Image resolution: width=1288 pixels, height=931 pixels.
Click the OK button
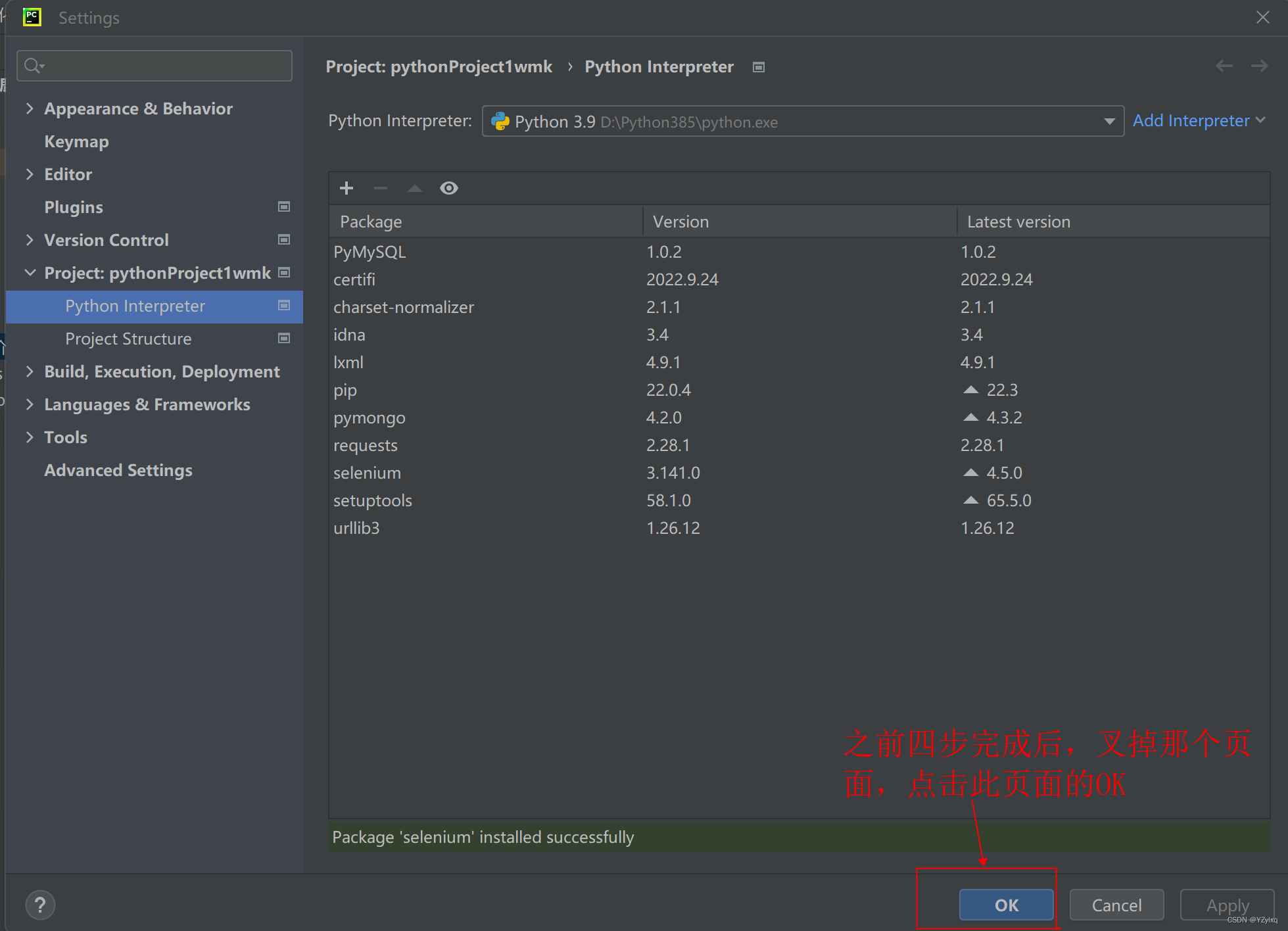(1006, 905)
